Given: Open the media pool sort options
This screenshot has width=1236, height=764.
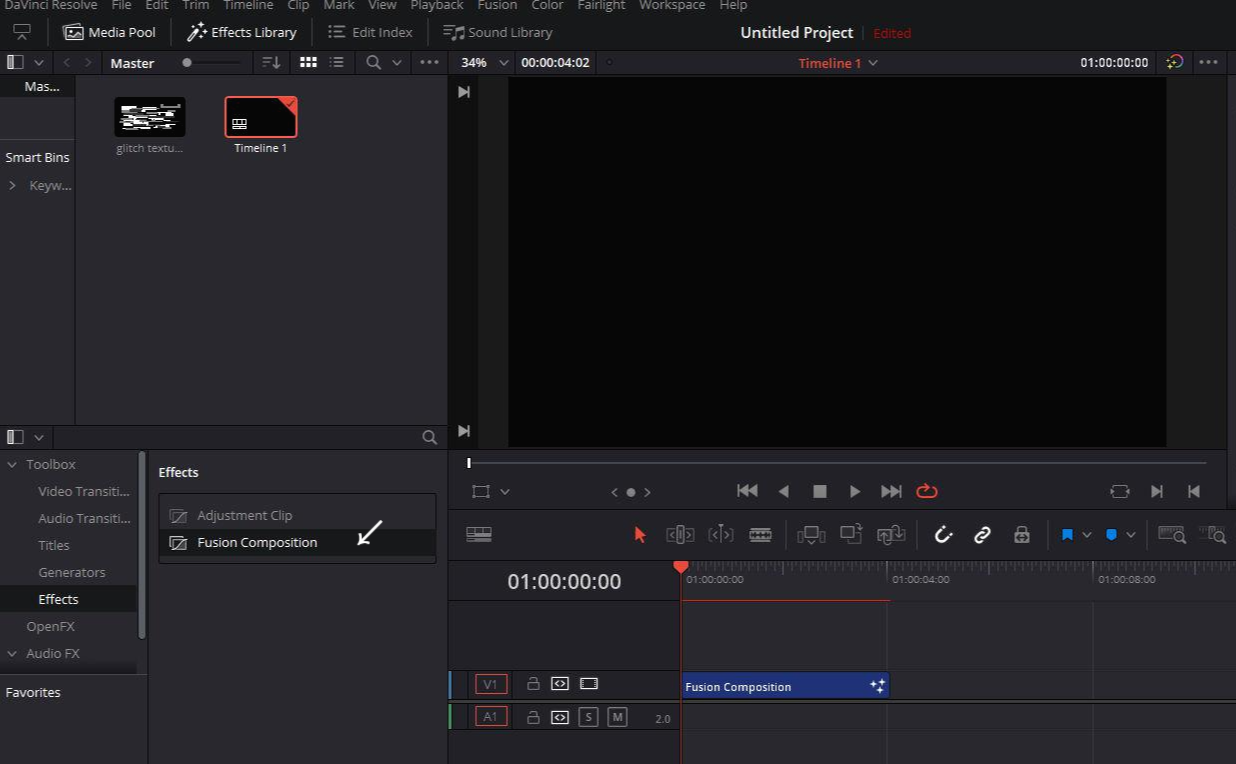Looking at the screenshot, I should coord(271,62).
